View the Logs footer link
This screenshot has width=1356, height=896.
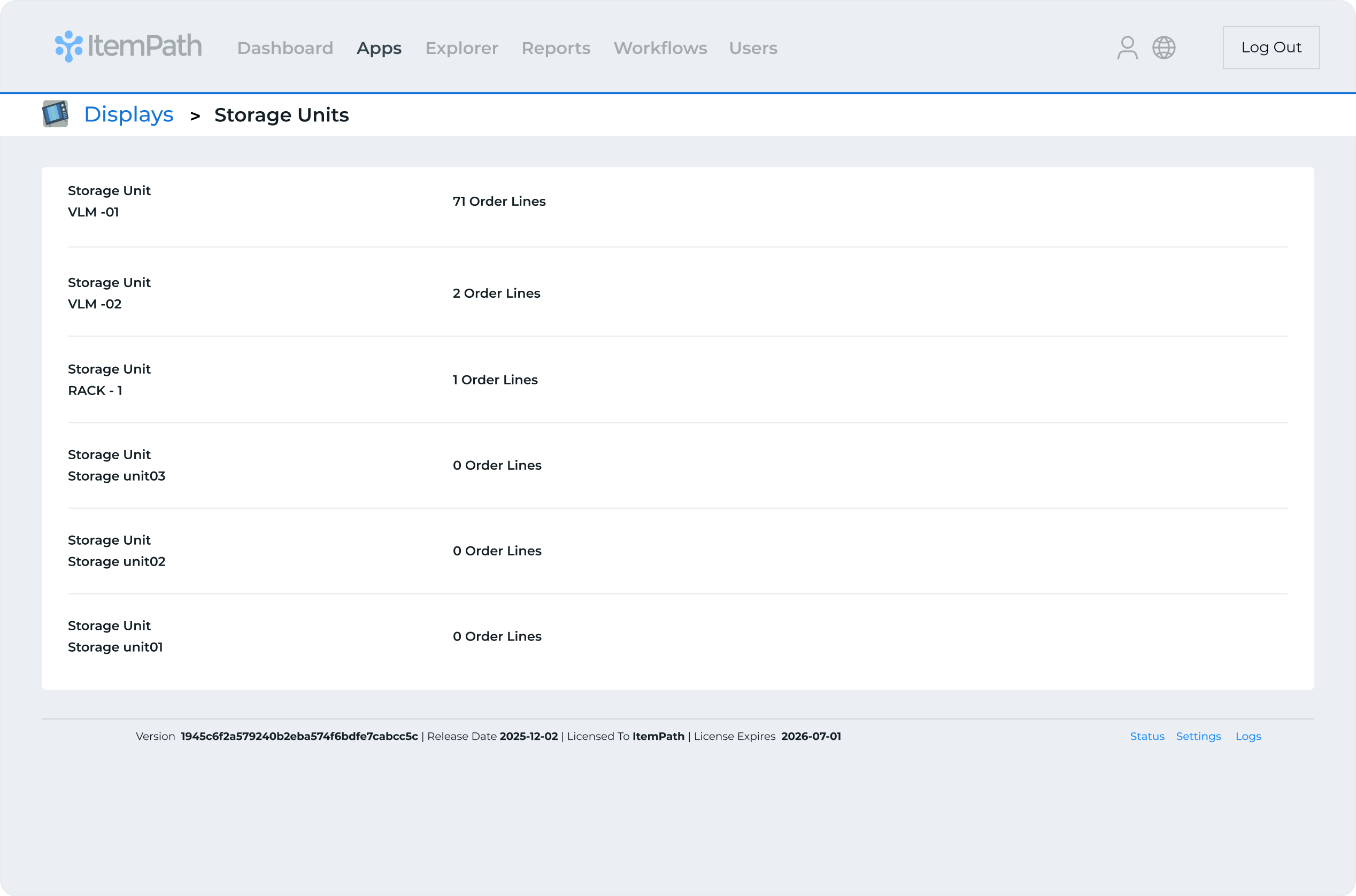pos(1248,736)
